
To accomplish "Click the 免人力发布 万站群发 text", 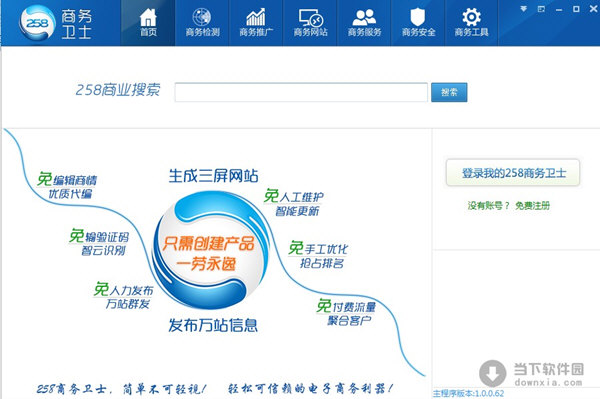I will tap(124, 296).
